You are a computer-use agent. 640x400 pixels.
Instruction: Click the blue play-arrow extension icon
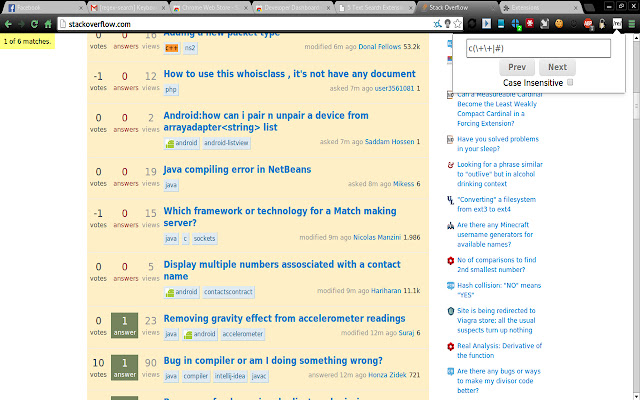[487, 22]
